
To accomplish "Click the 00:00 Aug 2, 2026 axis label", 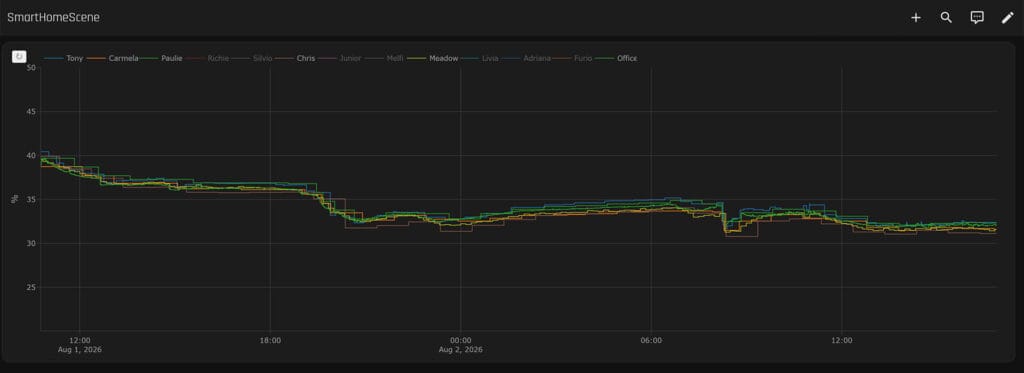I will pos(460,345).
